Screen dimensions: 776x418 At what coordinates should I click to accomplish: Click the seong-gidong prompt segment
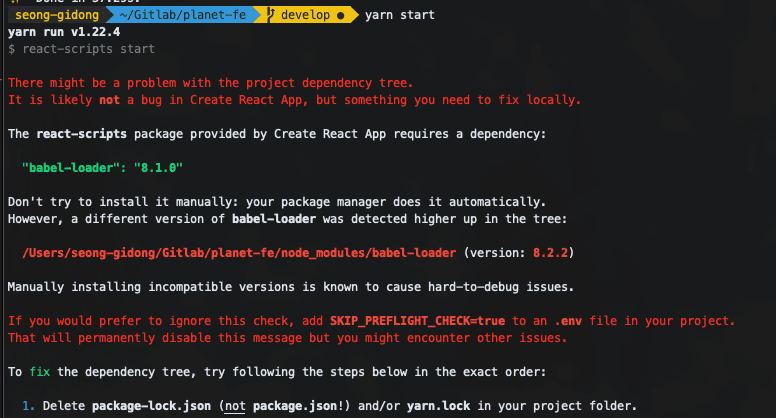point(57,15)
